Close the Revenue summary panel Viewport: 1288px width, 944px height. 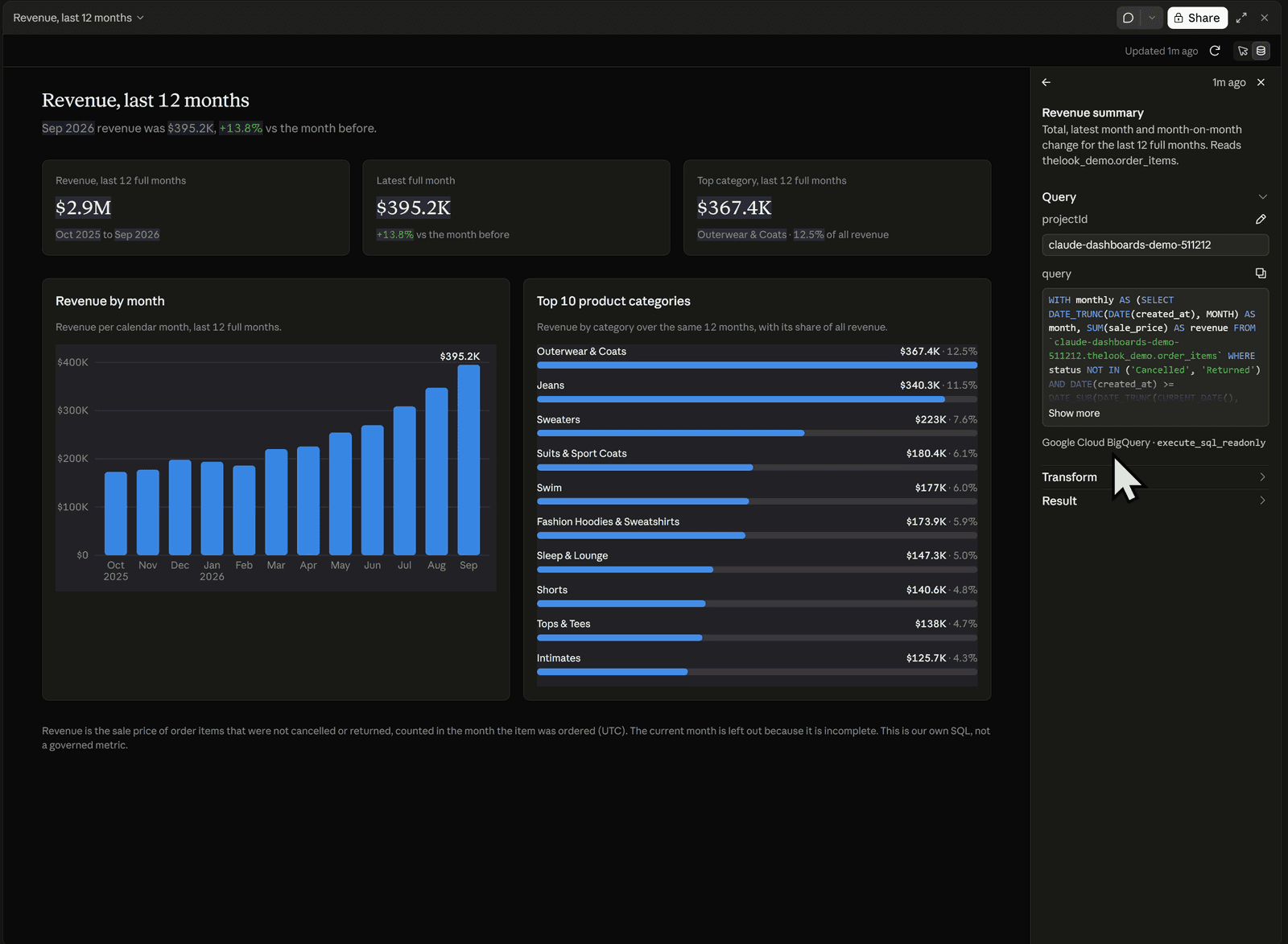tap(1261, 82)
